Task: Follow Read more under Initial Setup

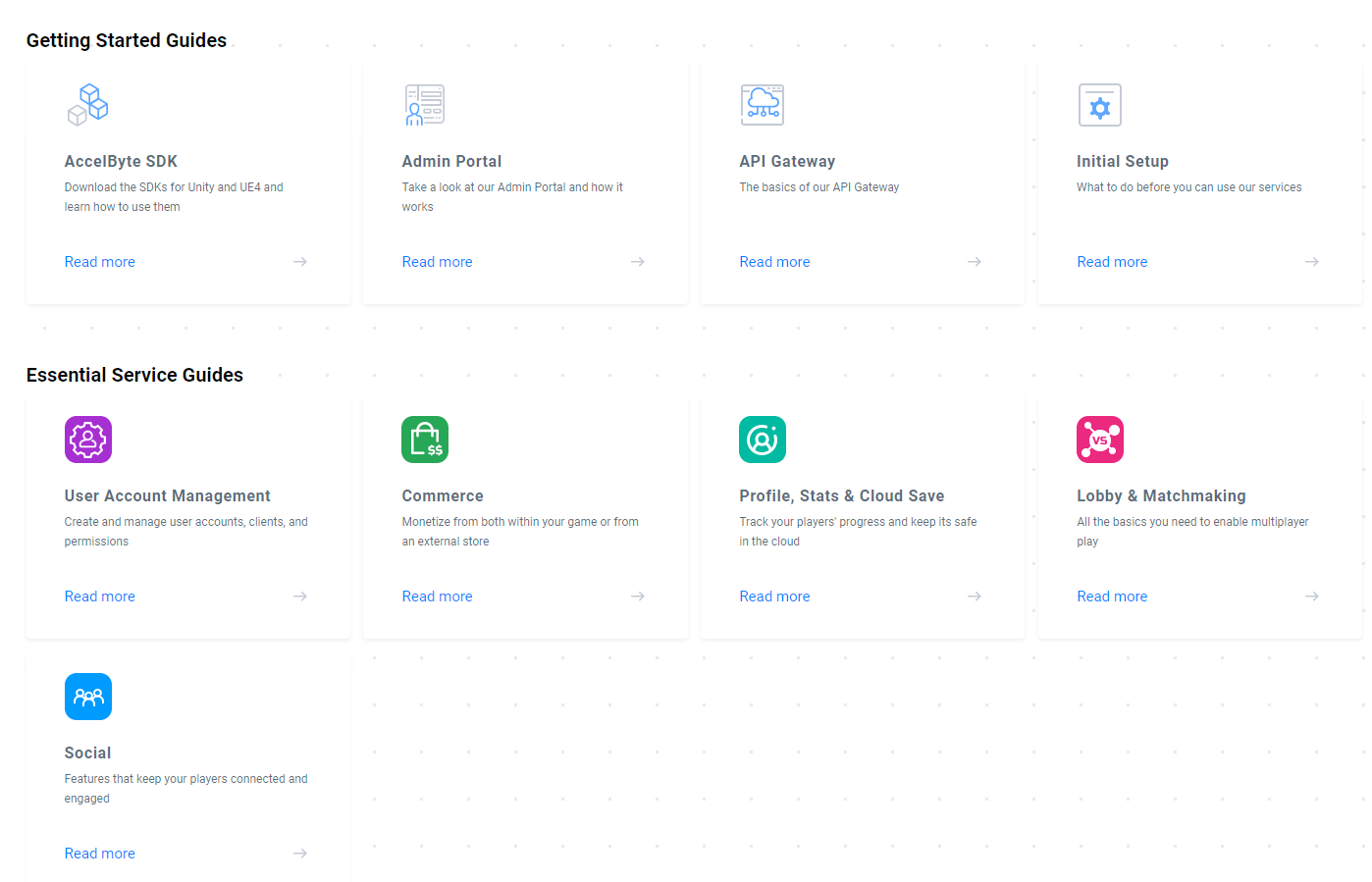Action: coord(1112,262)
